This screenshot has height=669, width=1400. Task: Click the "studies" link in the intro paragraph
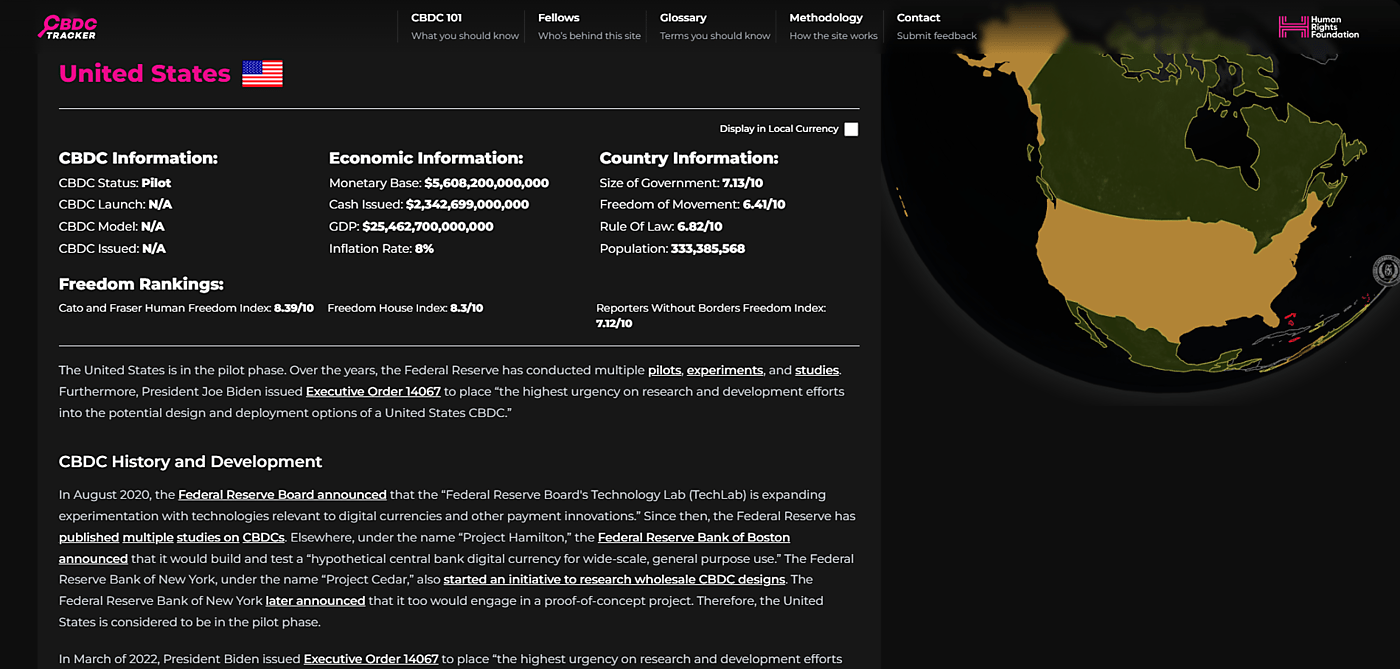[816, 370]
